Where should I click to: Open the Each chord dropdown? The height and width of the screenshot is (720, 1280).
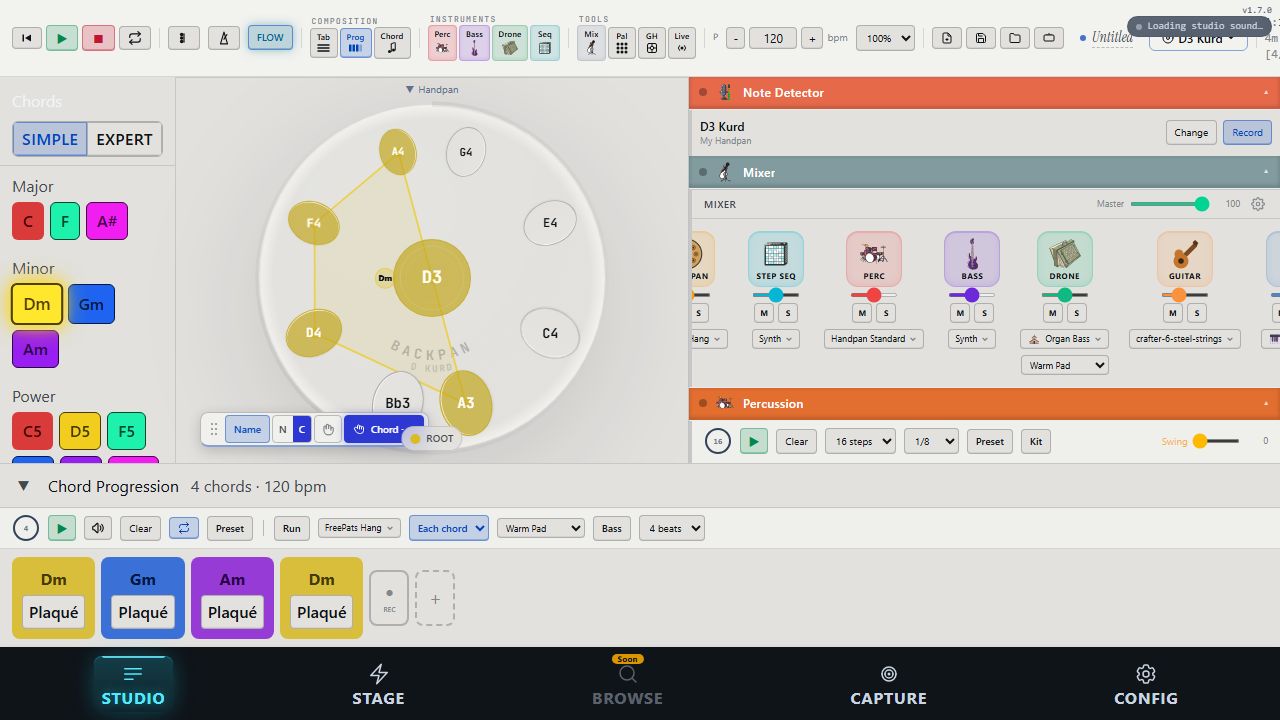coord(448,528)
